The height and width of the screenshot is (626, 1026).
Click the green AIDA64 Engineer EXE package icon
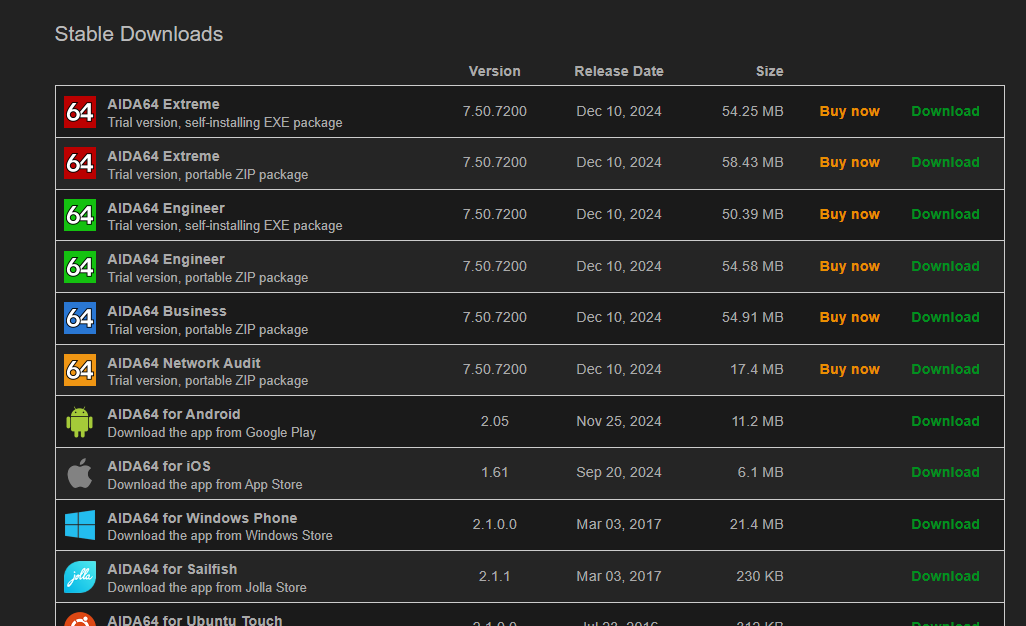(x=79, y=215)
